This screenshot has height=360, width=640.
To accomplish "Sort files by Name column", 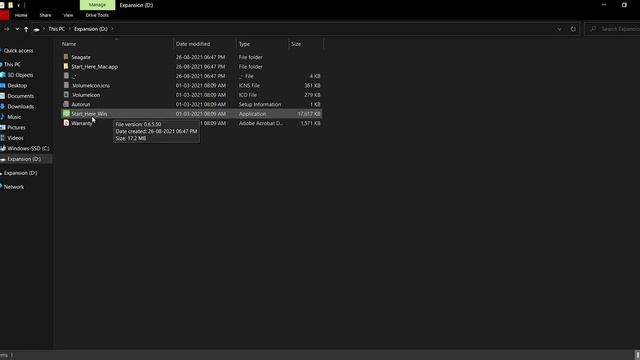I will pos(69,44).
